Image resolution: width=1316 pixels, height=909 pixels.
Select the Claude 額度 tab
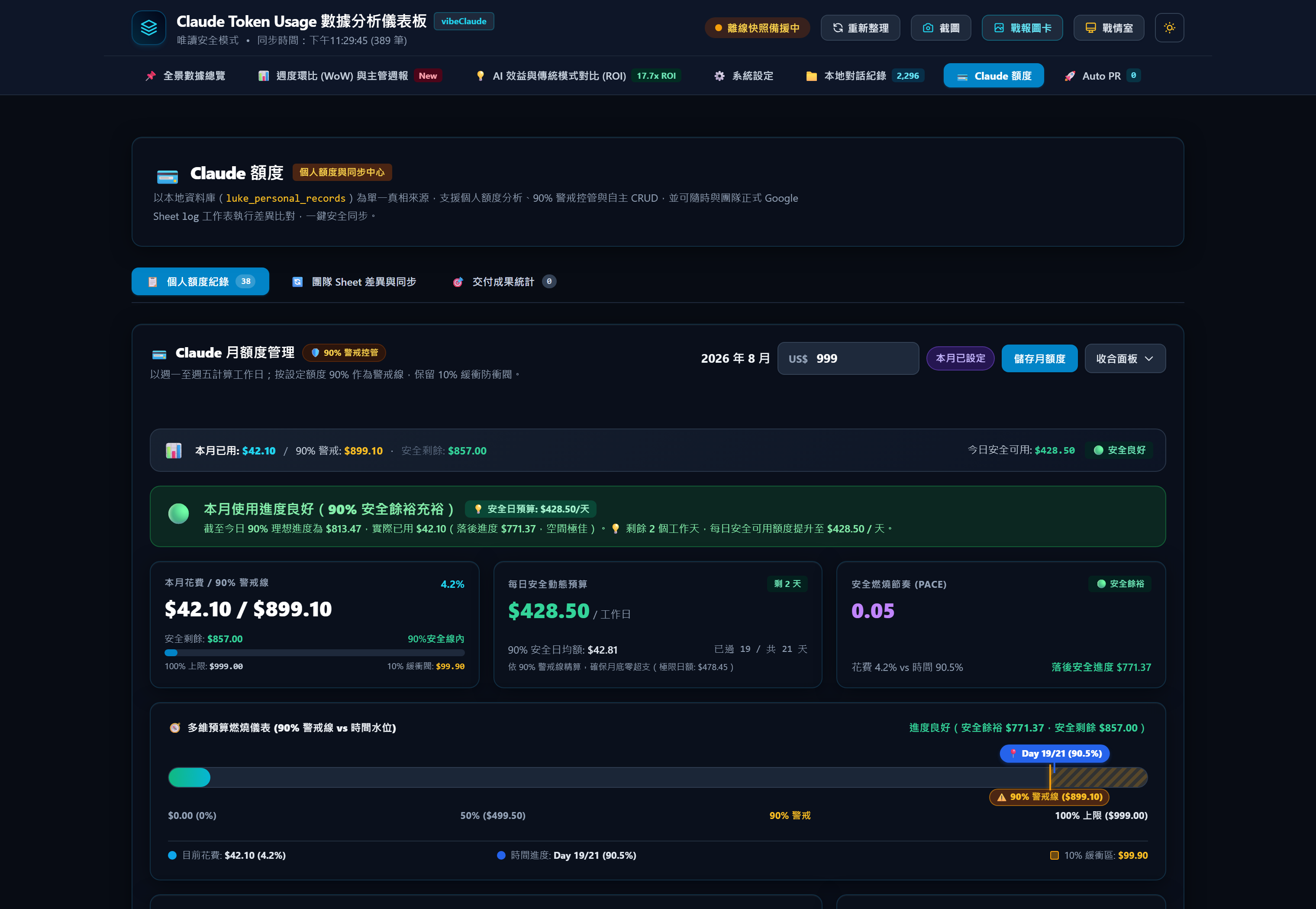click(993, 76)
